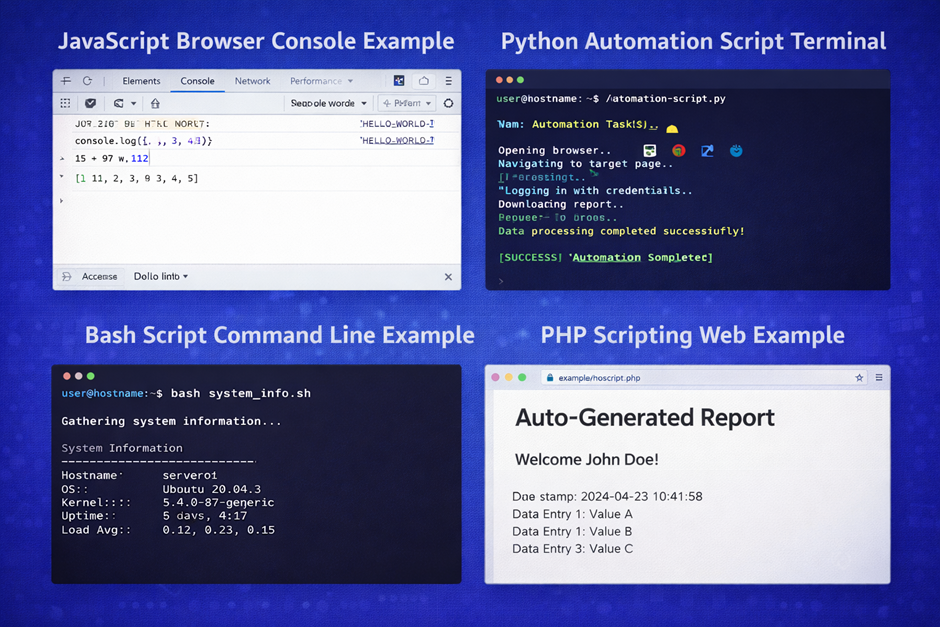Open the 'Seaoole worde' filter dropdown
The height and width of the screenshot is (627, 940).
tap(329, 103)
